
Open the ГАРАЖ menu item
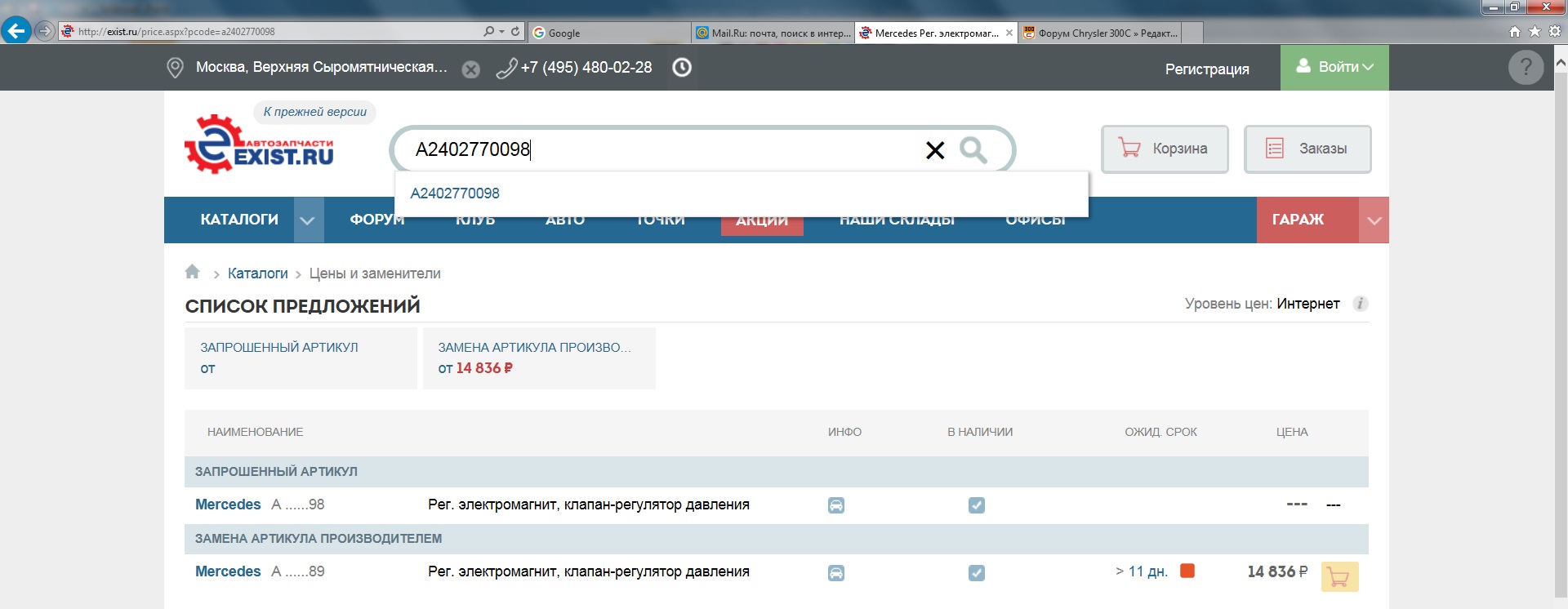click(x=1298, y=220)
